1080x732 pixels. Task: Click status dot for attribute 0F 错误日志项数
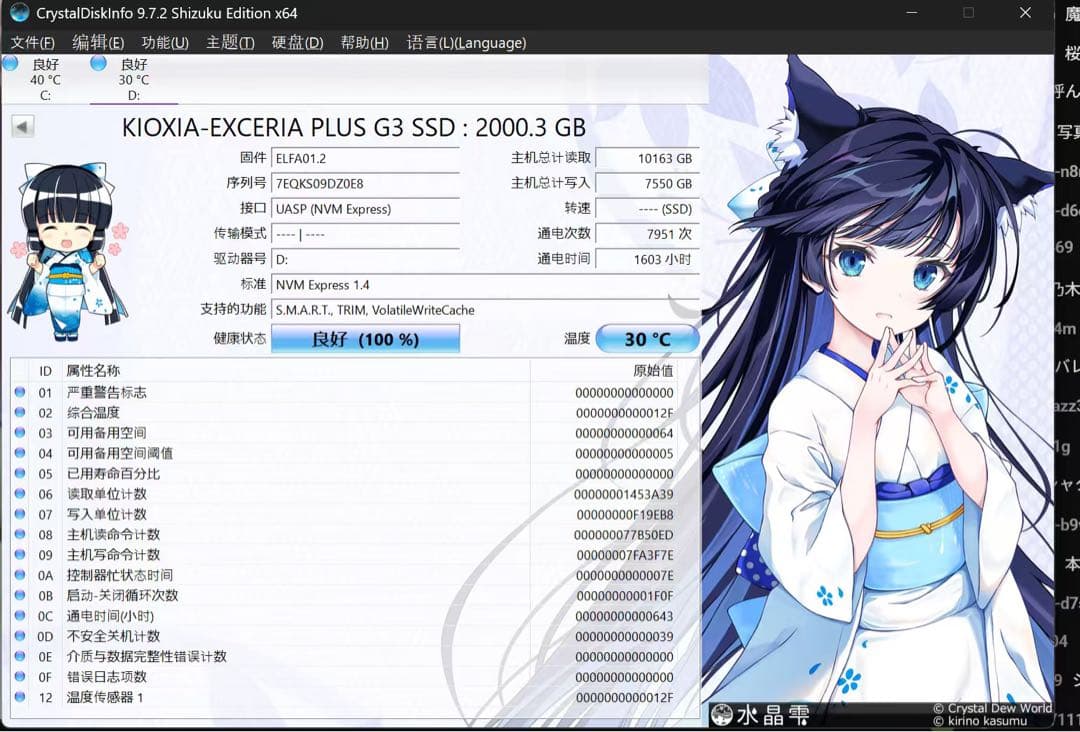click(x=20, y=676)
